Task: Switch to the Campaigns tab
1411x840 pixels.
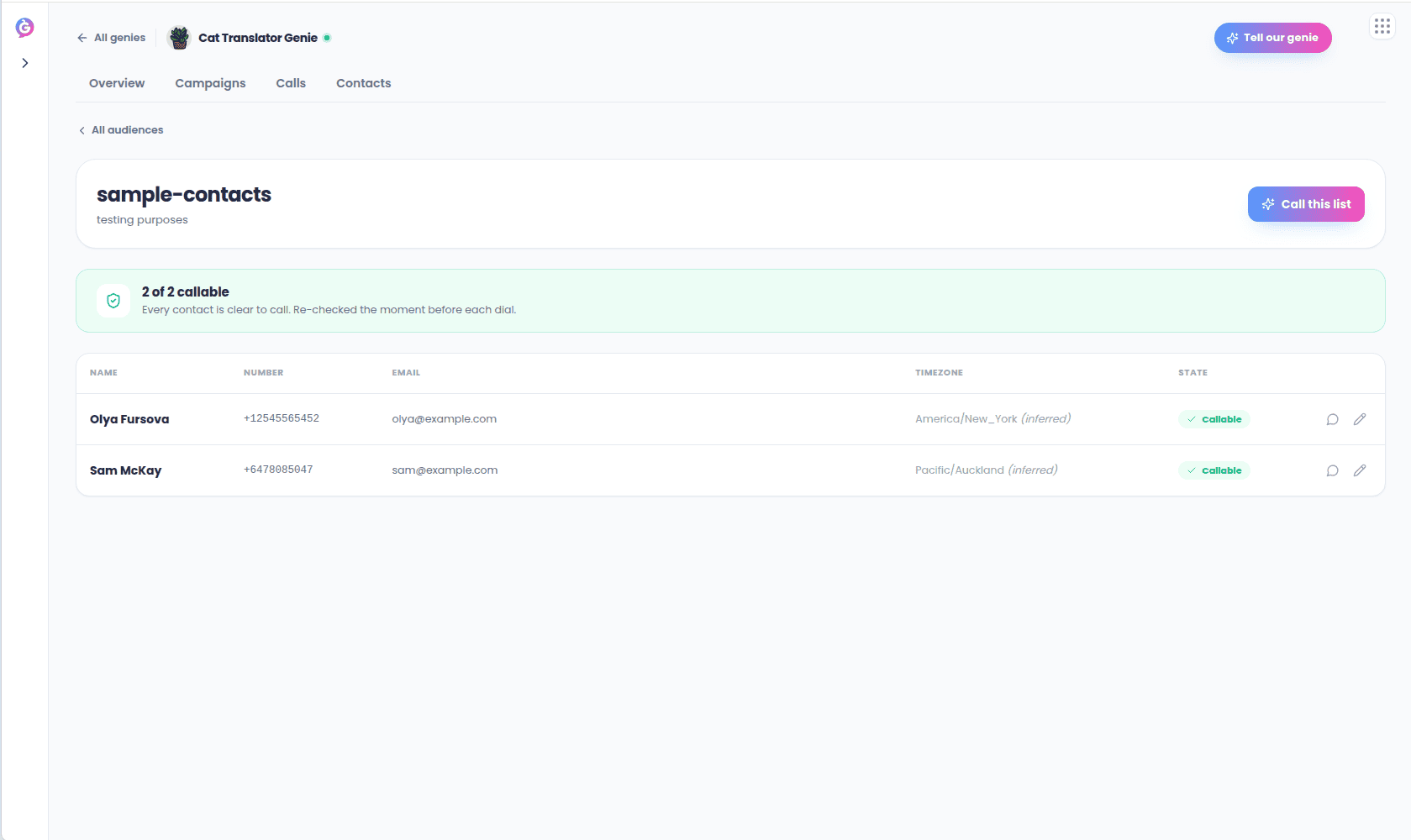Action: 210,83
